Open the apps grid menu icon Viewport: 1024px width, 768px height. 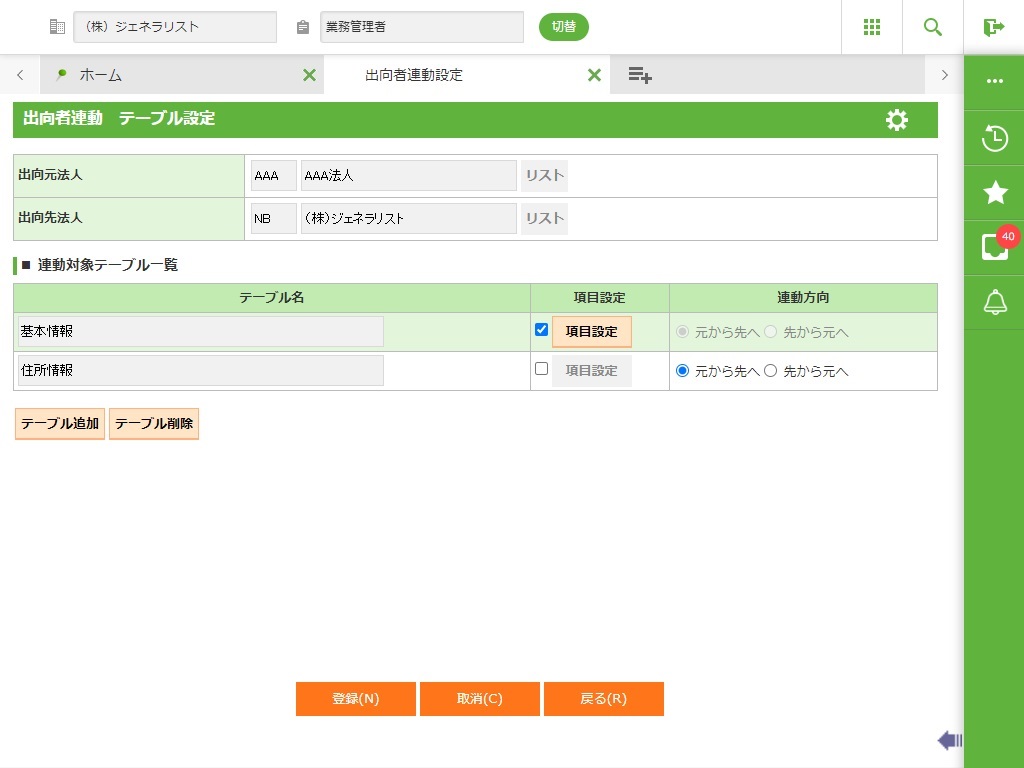[871, 27]
